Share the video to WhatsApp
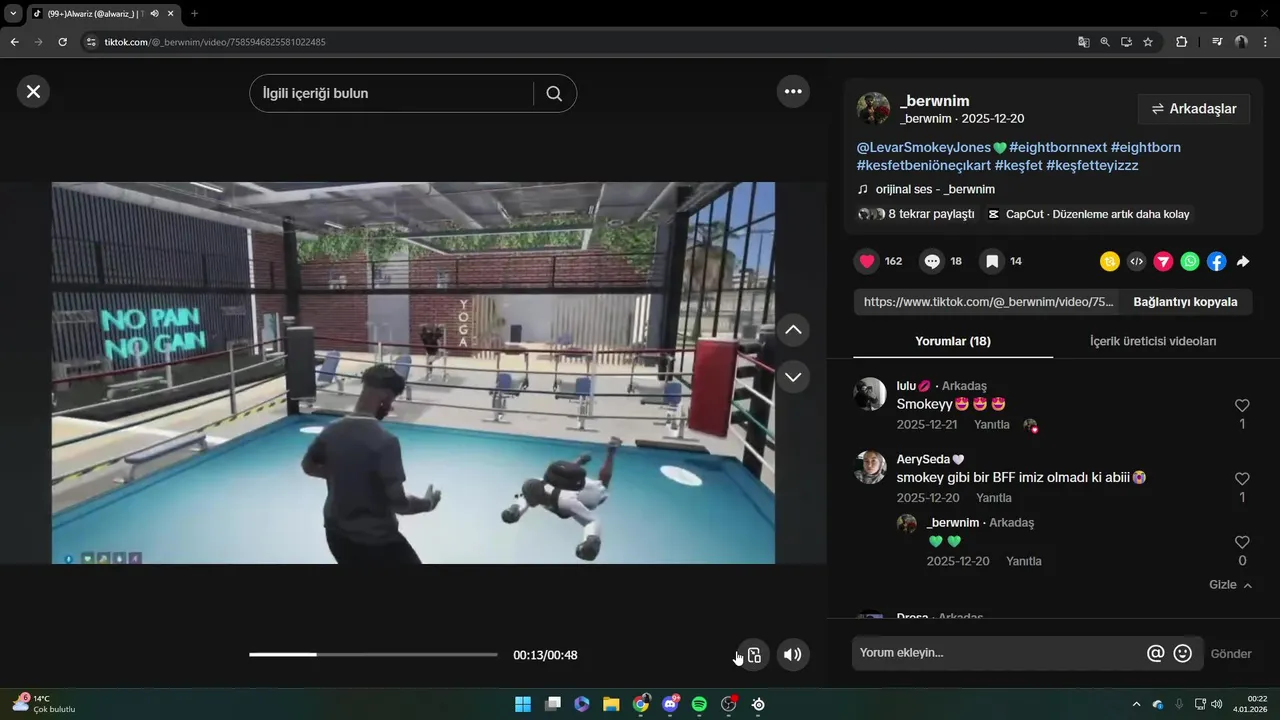Image resolution: width=1280 pixels, height=720 pixels. 1190,261
